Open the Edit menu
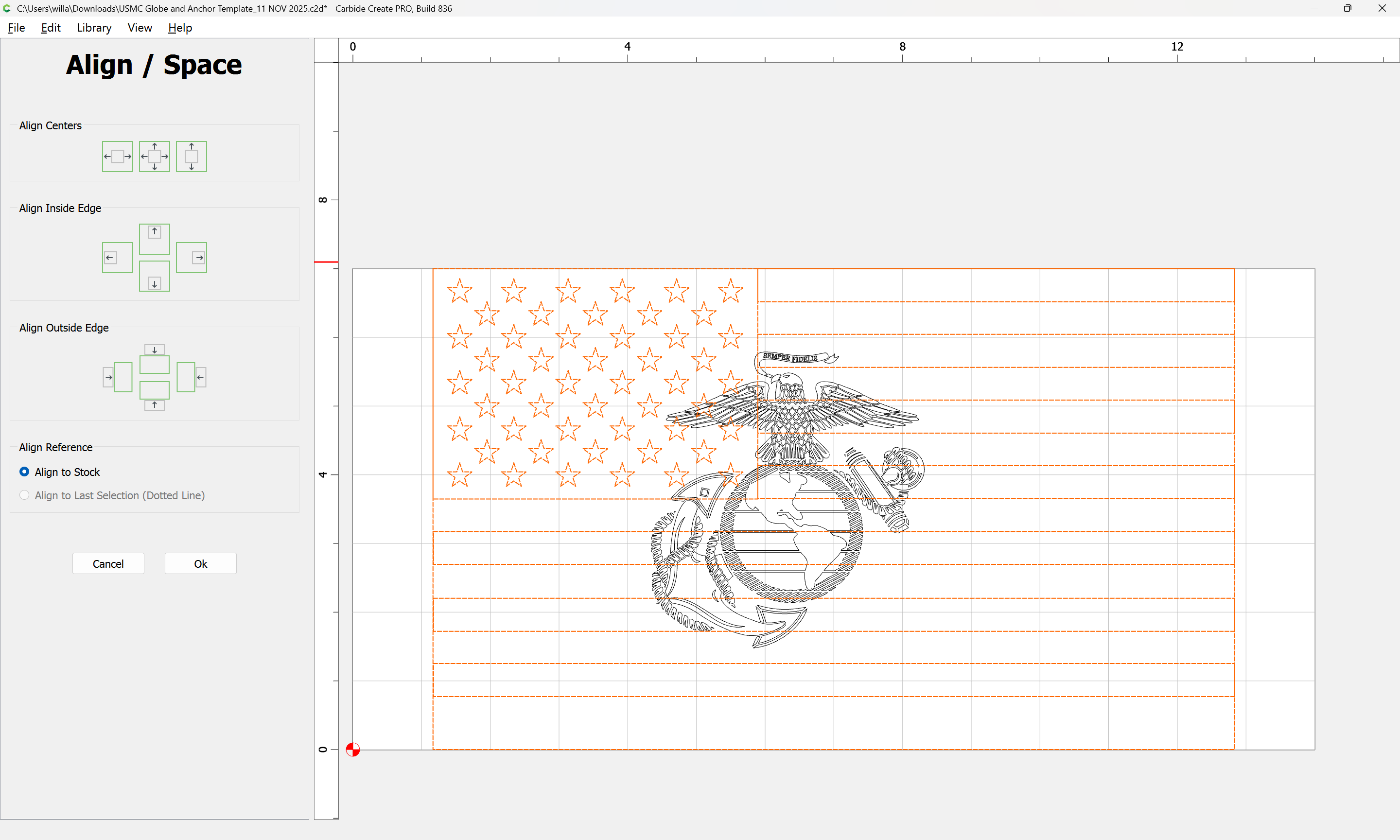 (51, 28)
